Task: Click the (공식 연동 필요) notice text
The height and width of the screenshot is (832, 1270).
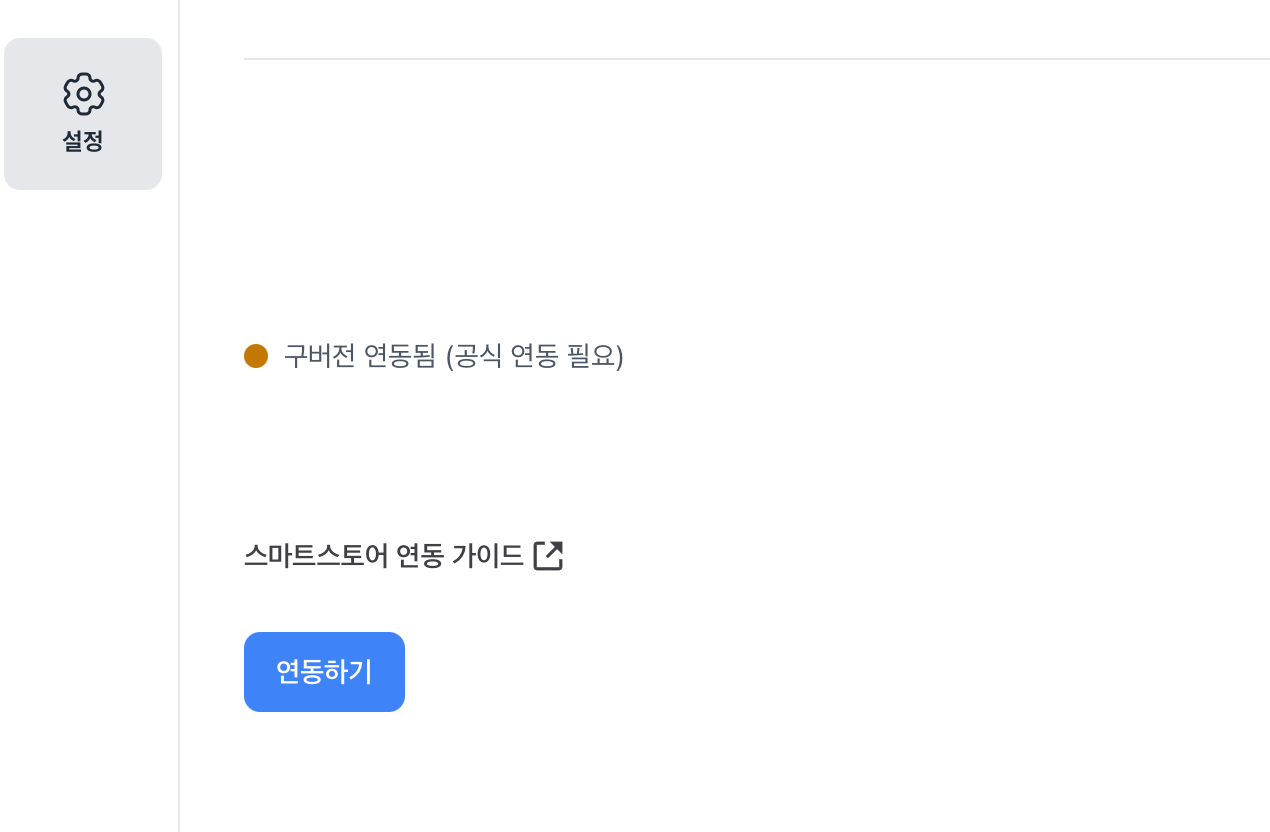Action: (535, 356)
